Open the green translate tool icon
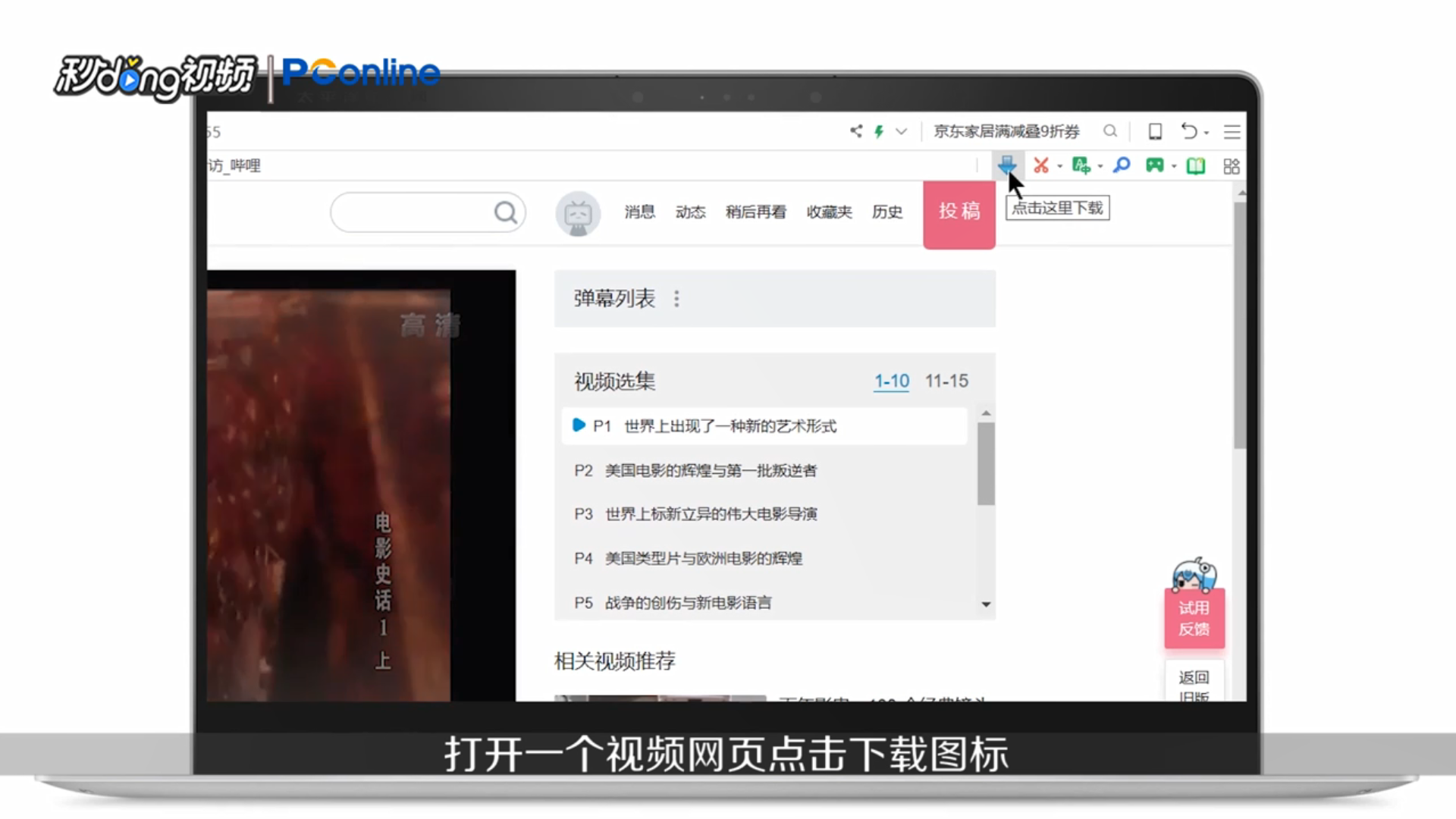Screen dimensions: 1456x819 pos(1081,165)
